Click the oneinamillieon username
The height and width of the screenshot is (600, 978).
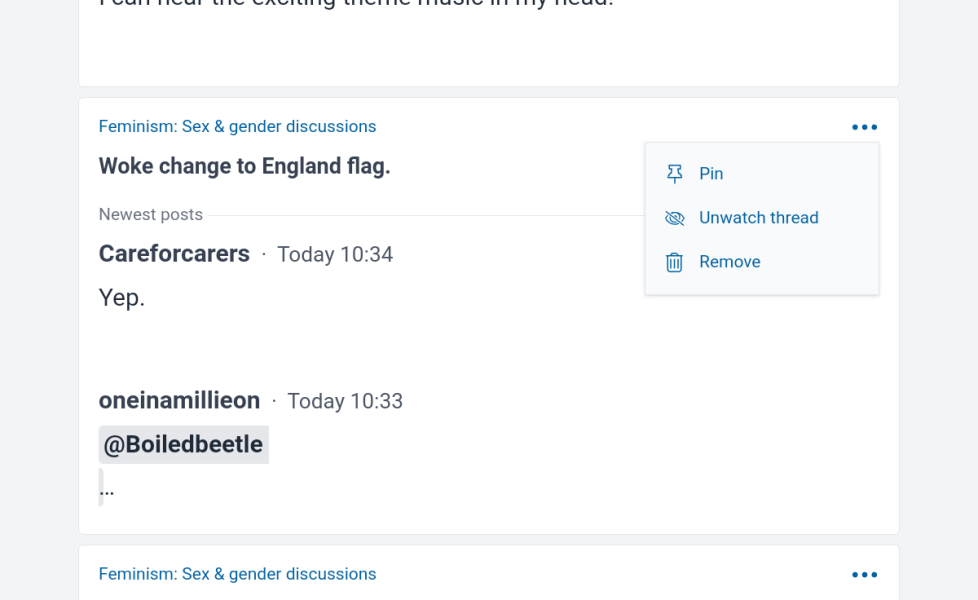click(x=180, y=400)
